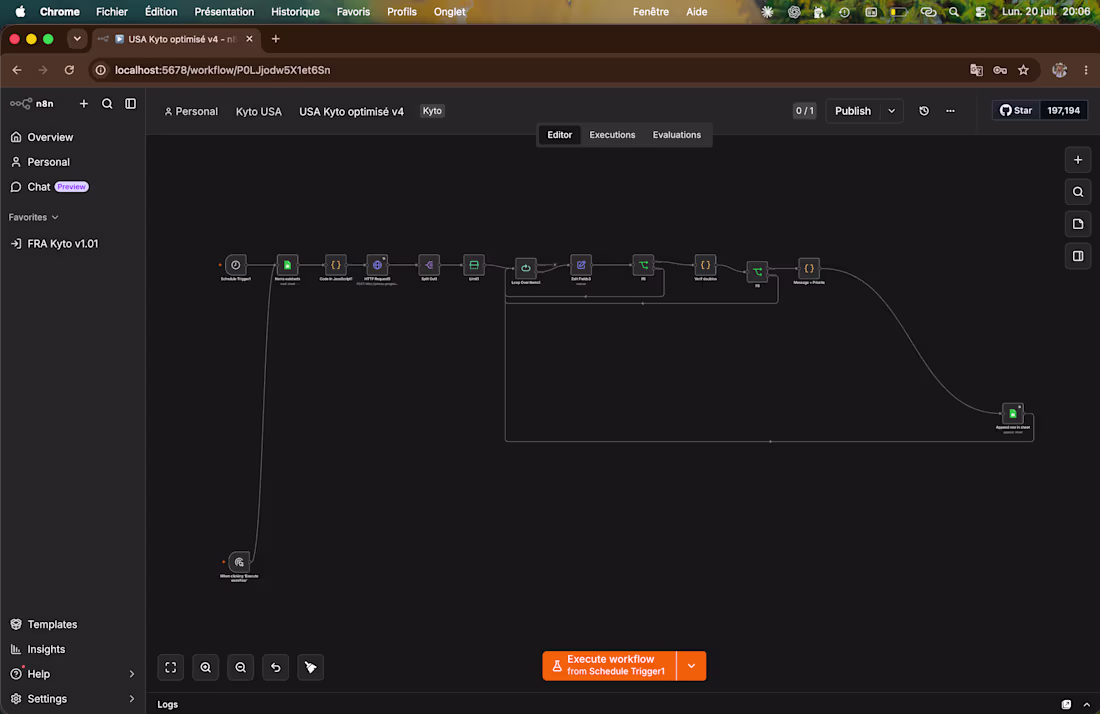
Task: Go to Personal breadcrumb
Action: tap(191, 112)
